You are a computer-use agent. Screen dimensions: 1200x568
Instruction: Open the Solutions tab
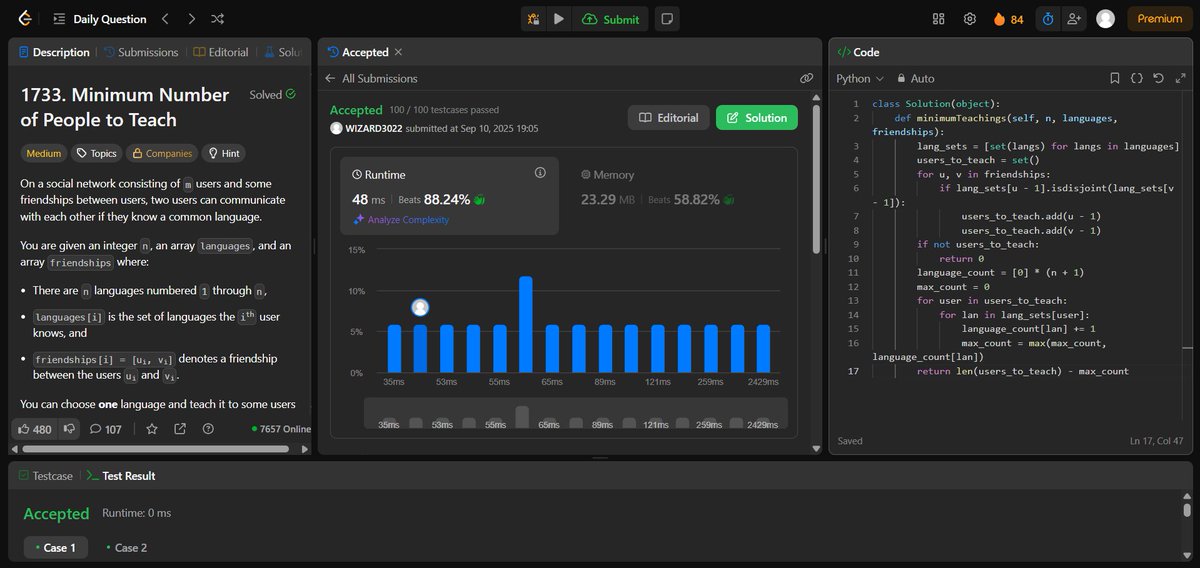click(x=283, y=52)
